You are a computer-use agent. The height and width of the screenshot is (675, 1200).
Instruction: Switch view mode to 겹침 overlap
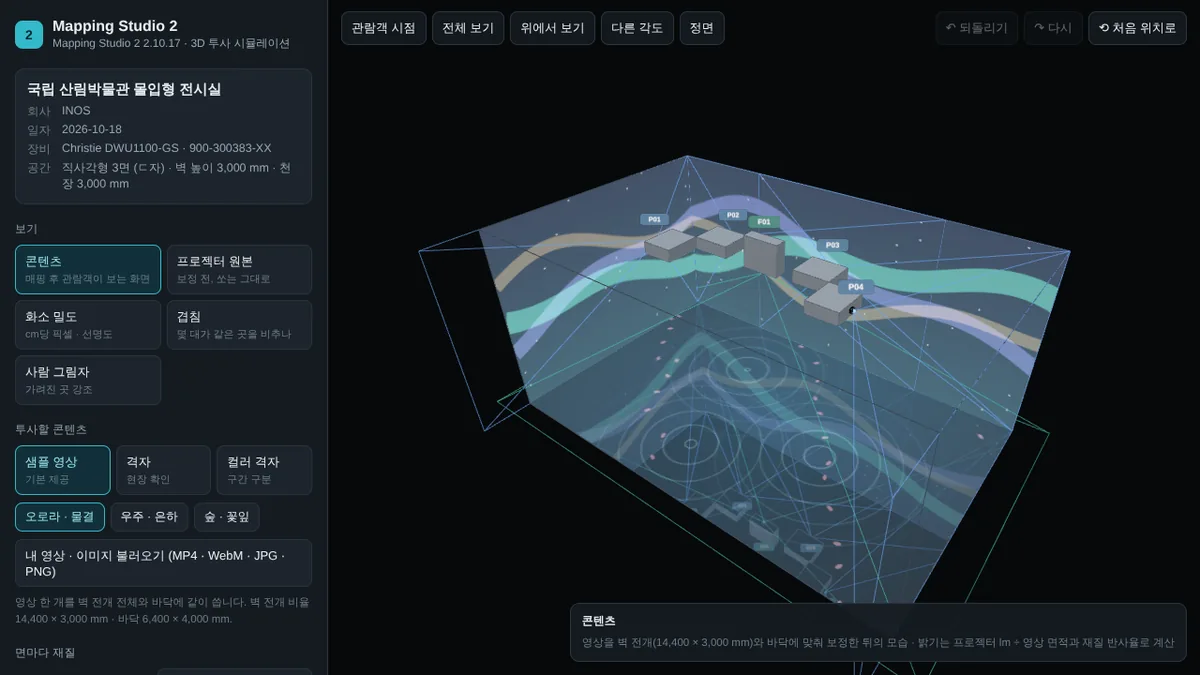239,325
